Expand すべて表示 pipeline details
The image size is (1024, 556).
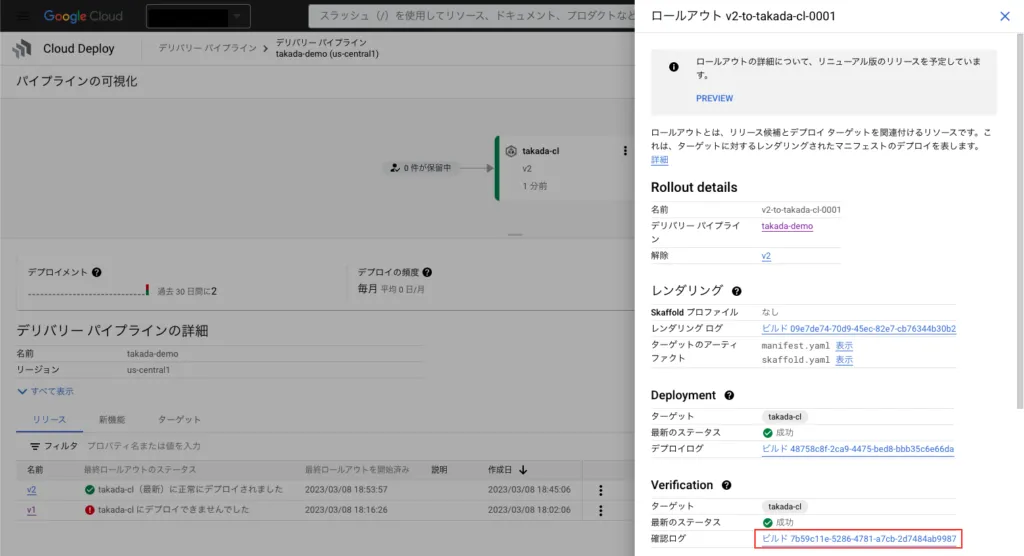pos(46,391)
